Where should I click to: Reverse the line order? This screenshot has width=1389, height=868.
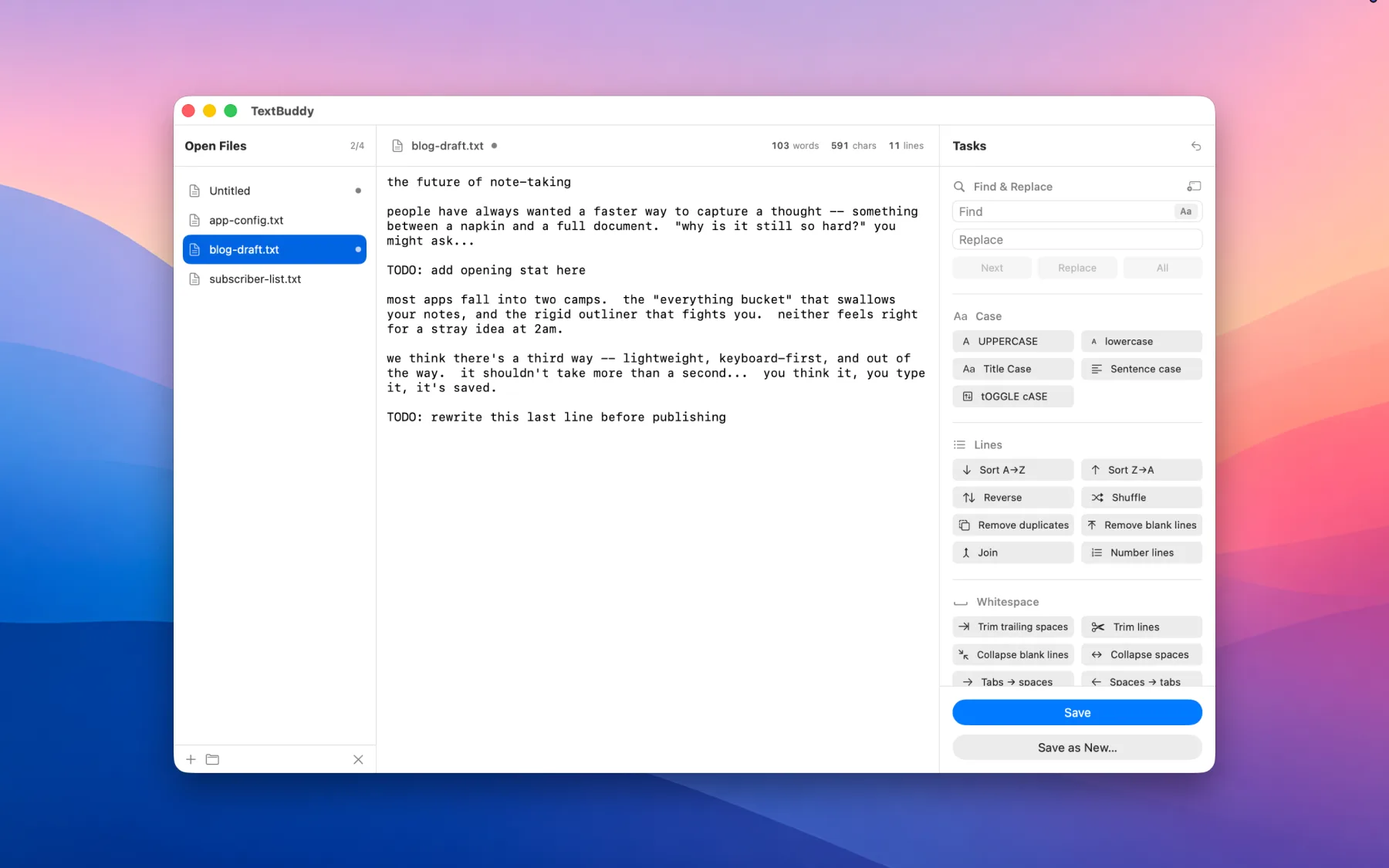click(x=1013, y=498)
